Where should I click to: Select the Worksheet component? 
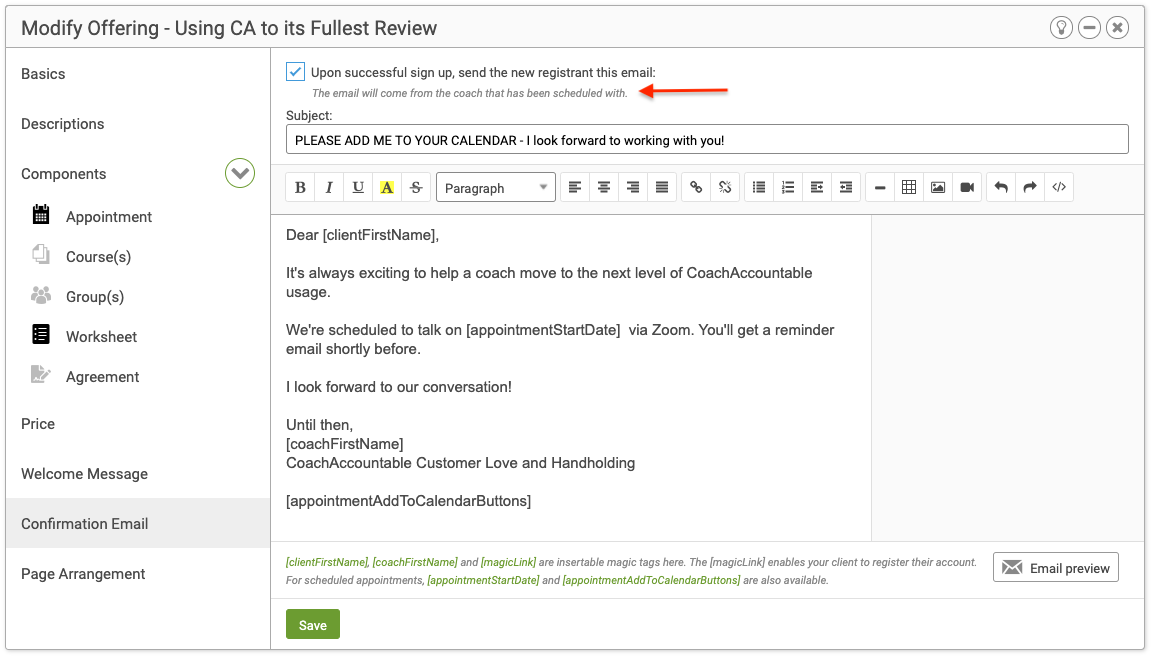101,337
